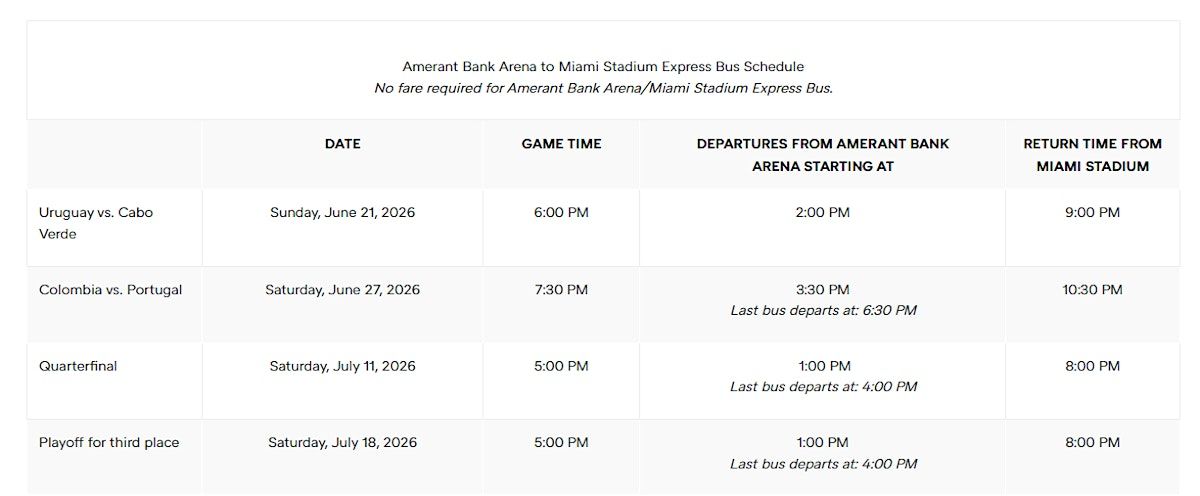Click the 6:00 PM game time
The height and width of the screenshot is (496, 1200).
click(x=562, y=213)
